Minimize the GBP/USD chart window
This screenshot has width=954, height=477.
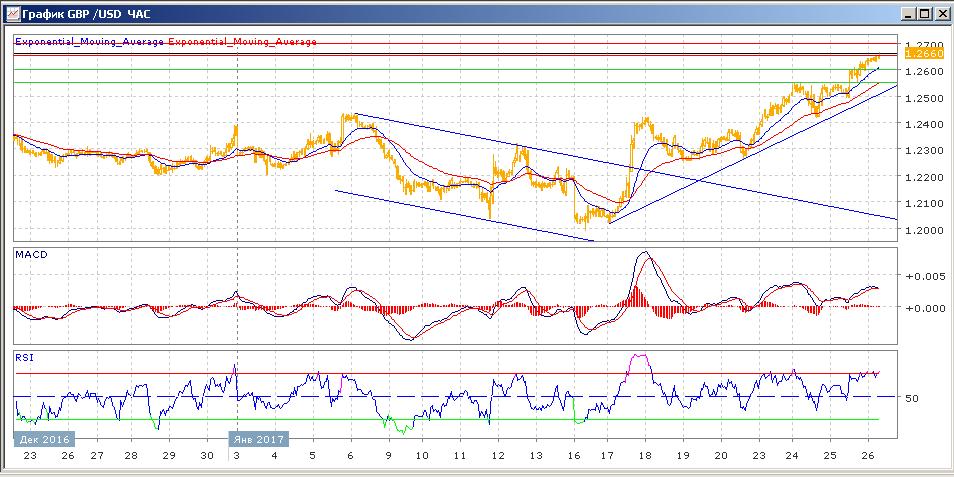click(x=908, y=14)
